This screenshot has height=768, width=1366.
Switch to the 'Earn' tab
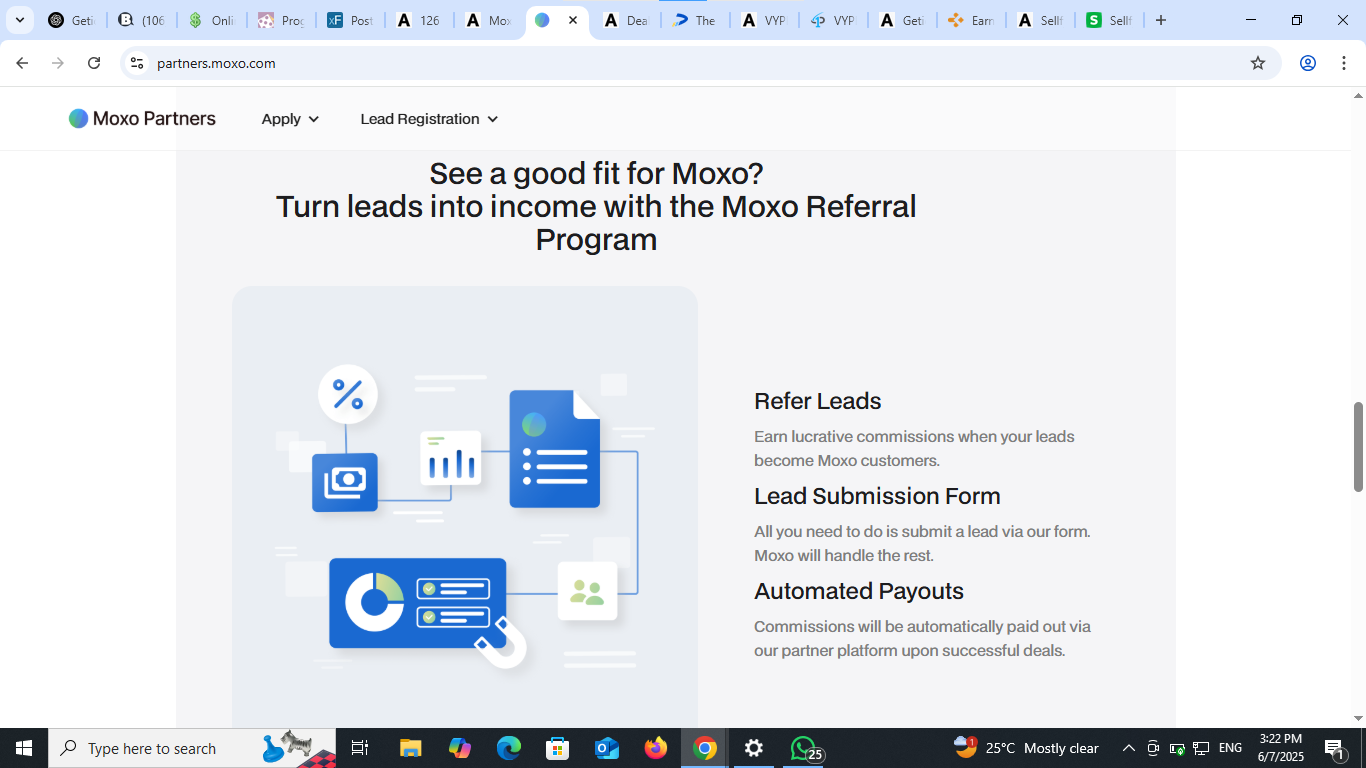tap(970, 20)
